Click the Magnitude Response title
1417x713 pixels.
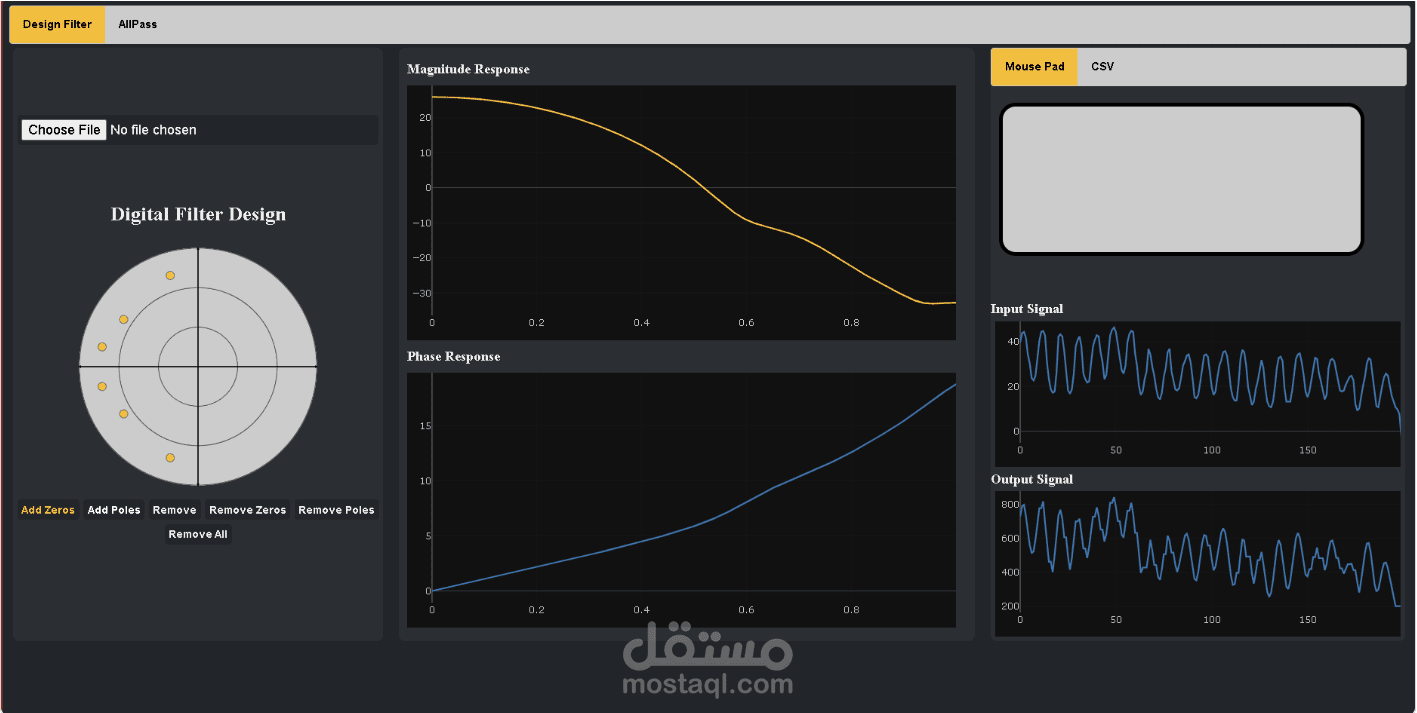(468, 69)
